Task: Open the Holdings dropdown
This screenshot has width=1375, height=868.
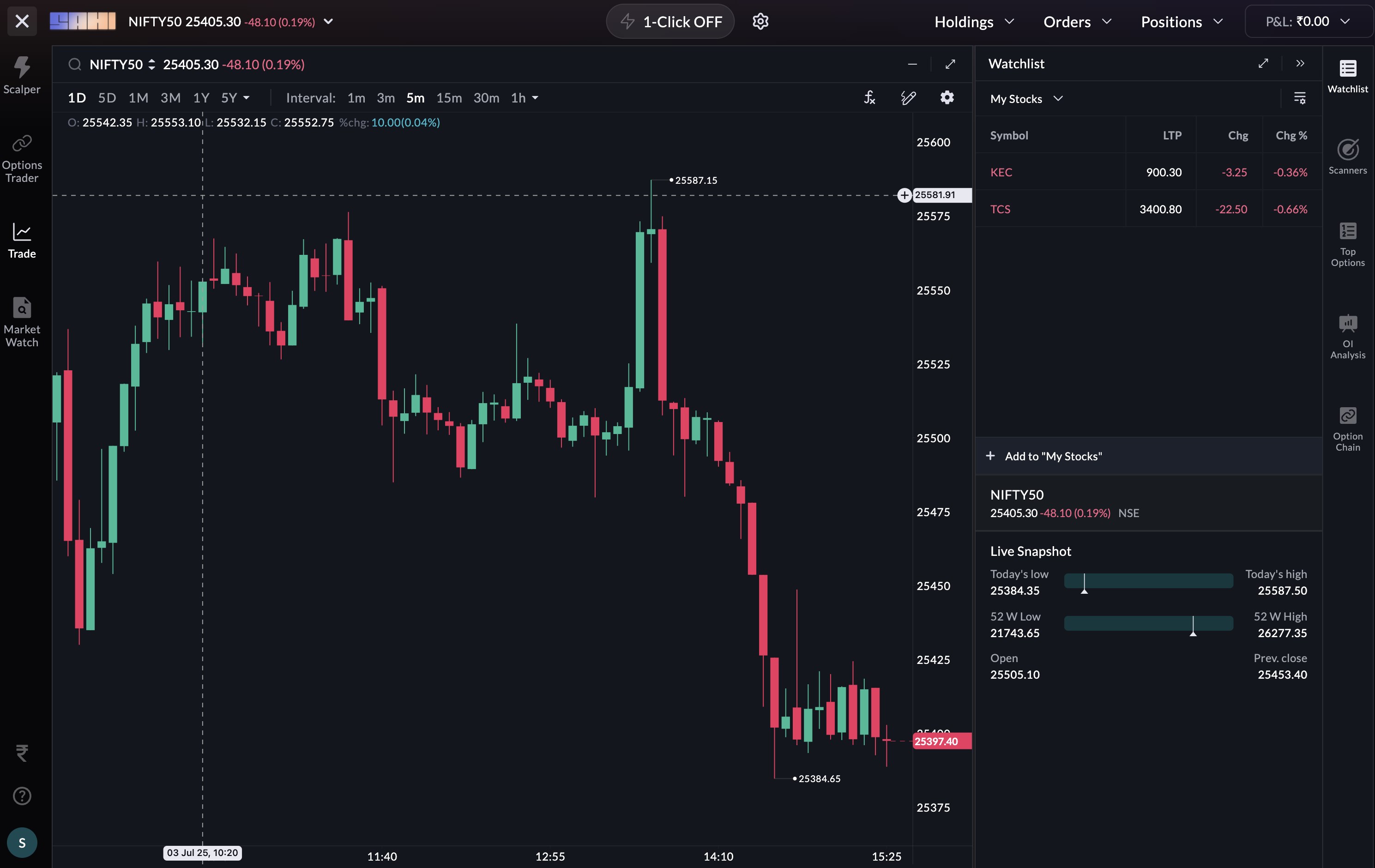Action: coord(974,22)
